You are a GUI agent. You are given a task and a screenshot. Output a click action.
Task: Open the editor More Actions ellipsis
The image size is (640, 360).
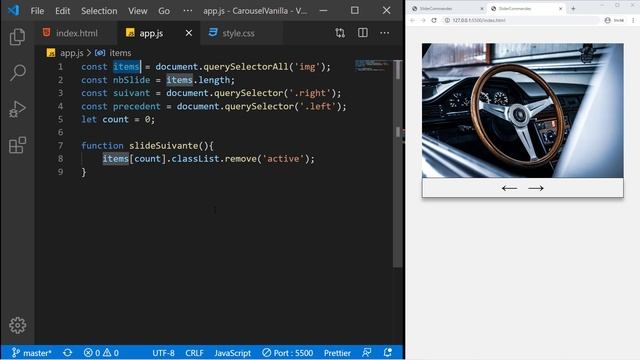pyautogui.click(x=384, y=33)
